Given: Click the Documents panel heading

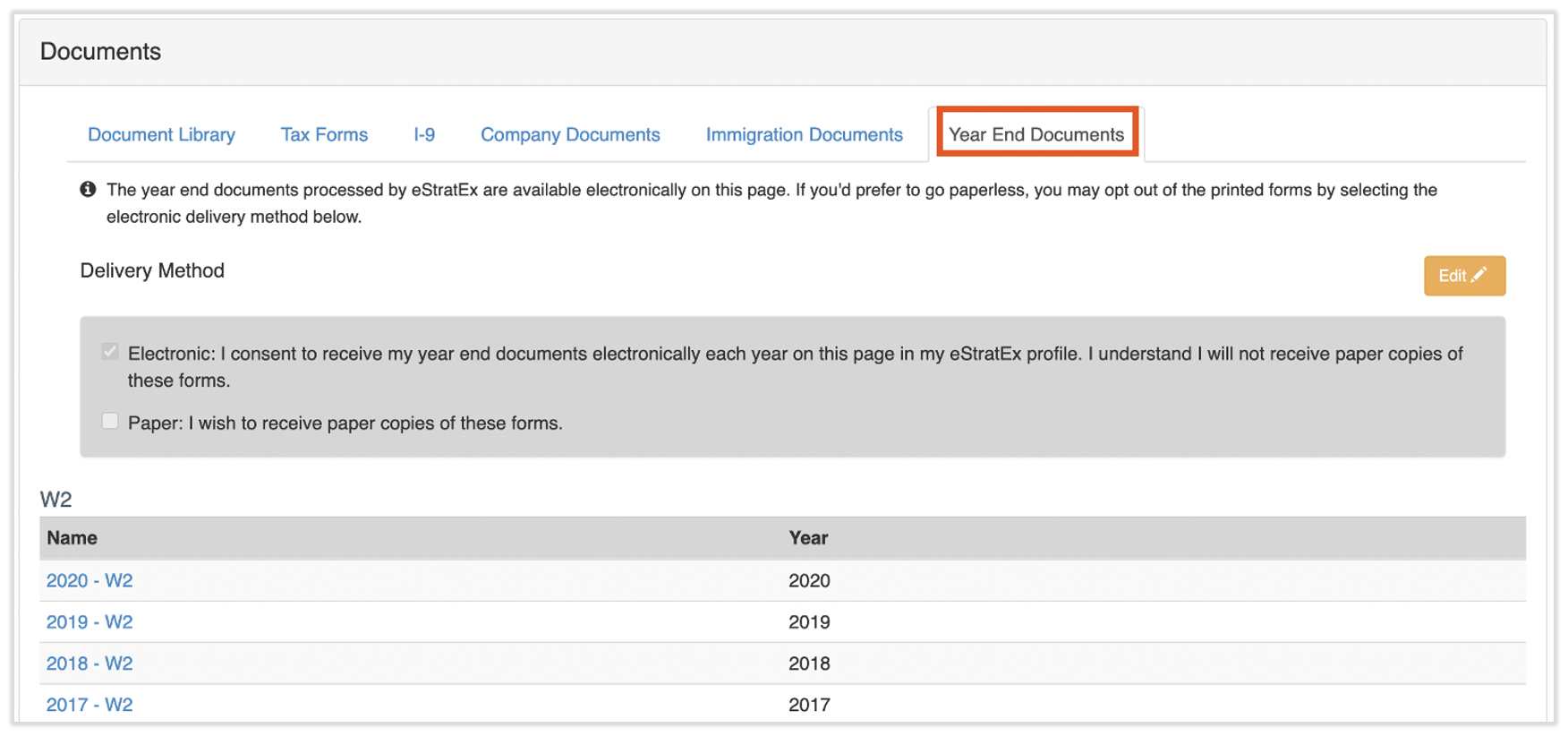Looking at the screenshot, I should (x=100, y=52).
